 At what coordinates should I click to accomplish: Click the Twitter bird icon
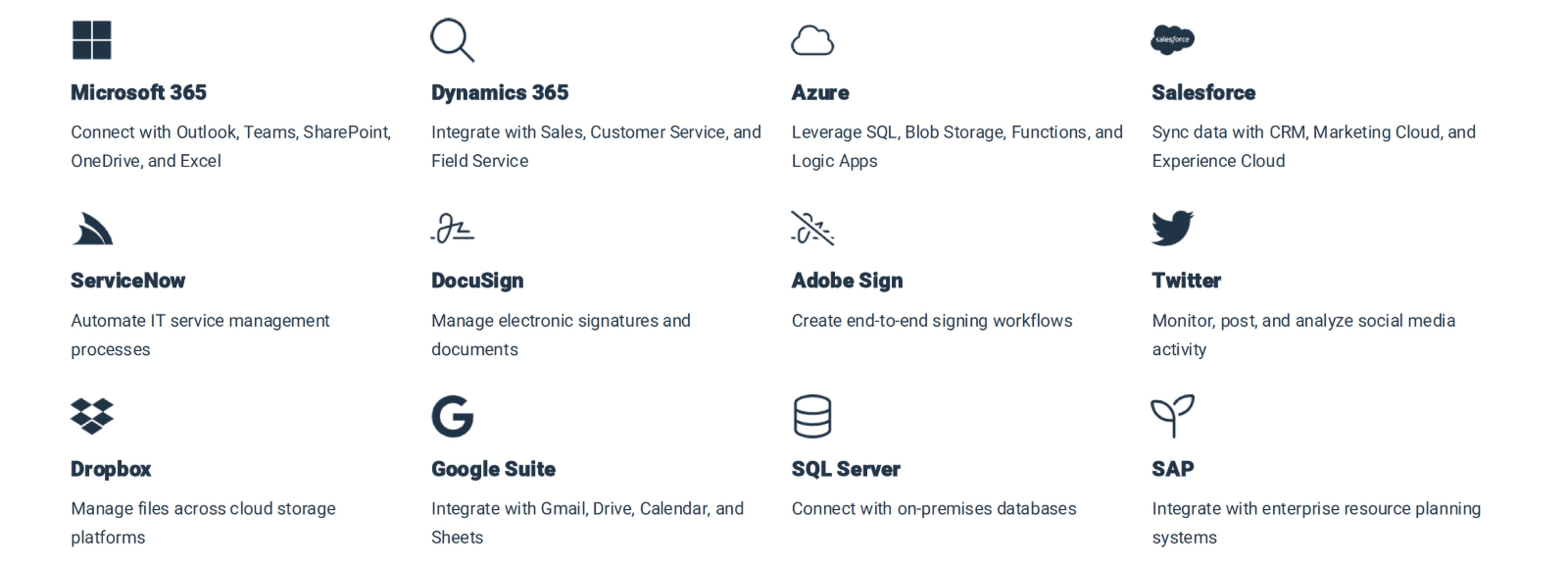click(1172, 228)
